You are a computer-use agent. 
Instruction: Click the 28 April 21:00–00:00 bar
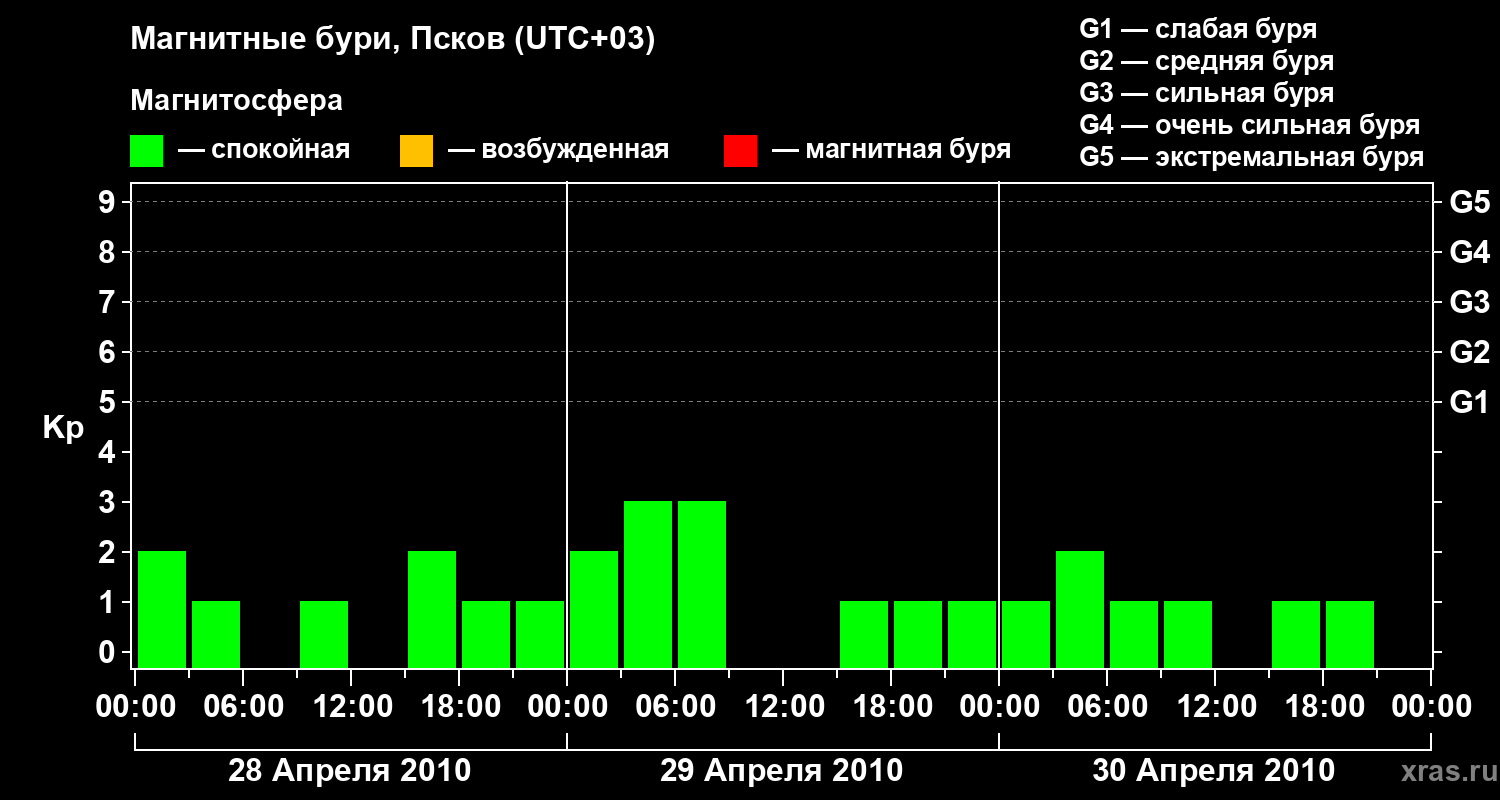pyautogui.click(x=540, y=634)
